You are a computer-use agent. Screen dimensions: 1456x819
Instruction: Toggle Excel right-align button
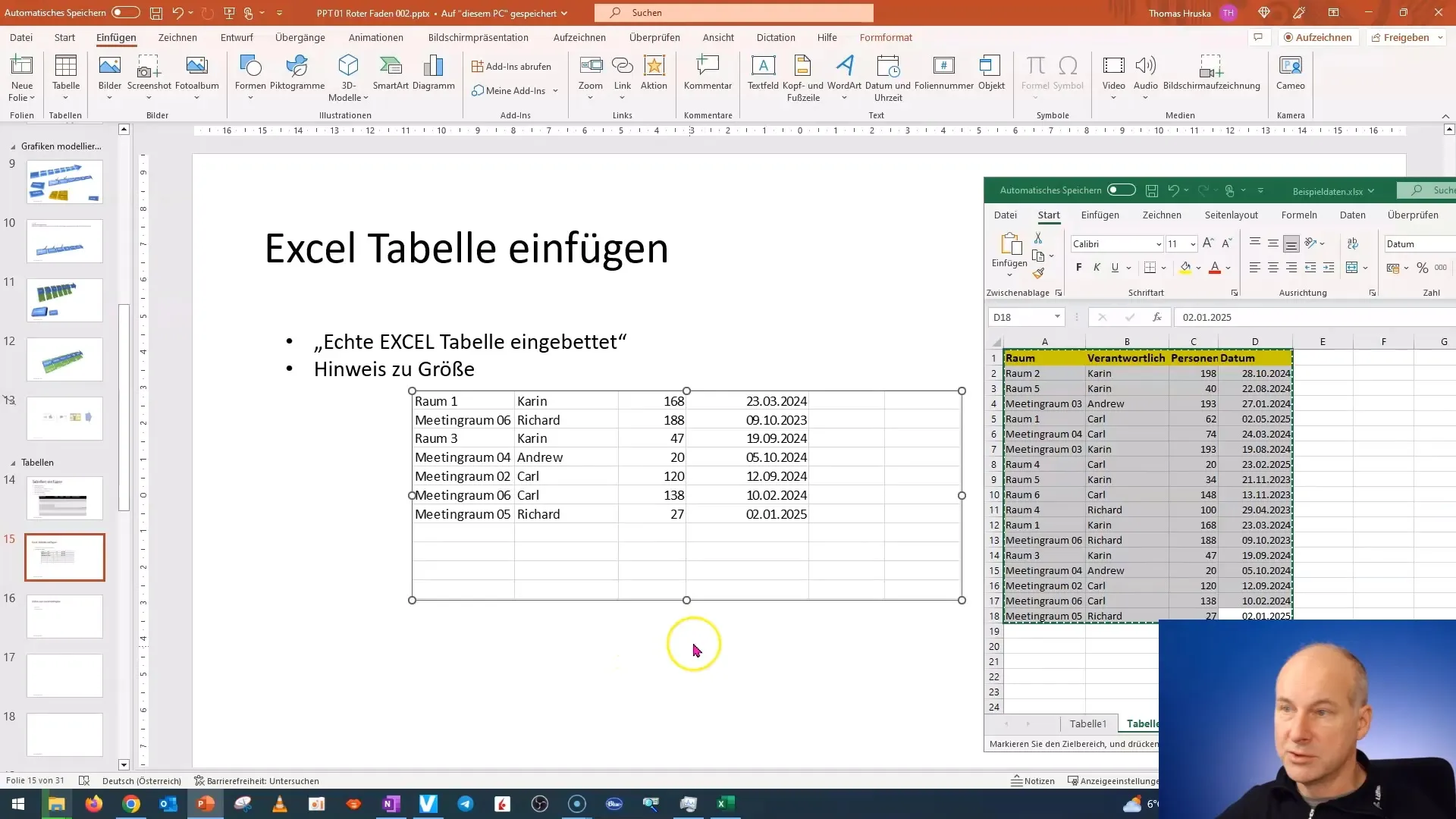pos(1291,268)
